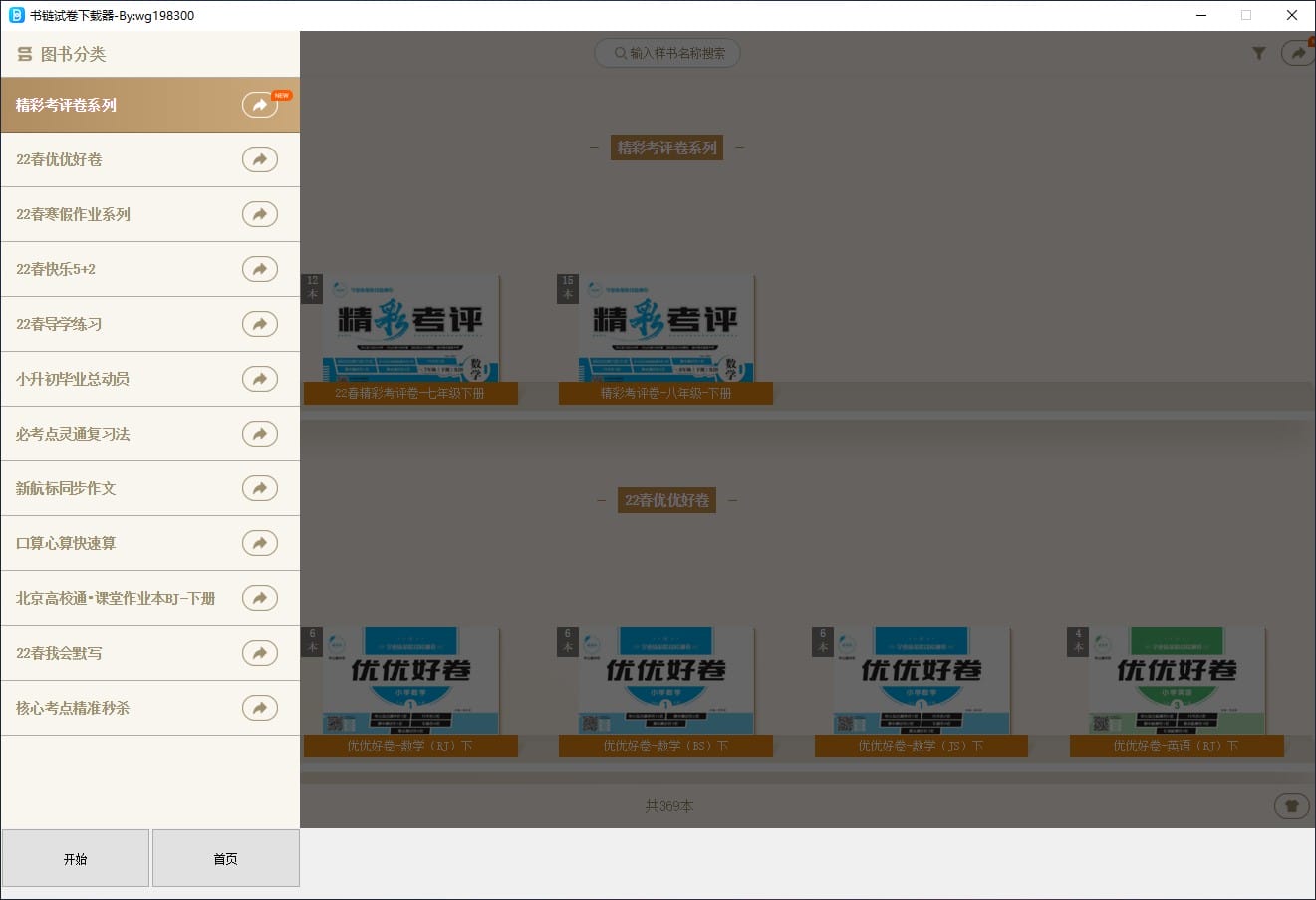Click 优优好卷-数学（RJ）下 title label

click(x=410, y=746)
